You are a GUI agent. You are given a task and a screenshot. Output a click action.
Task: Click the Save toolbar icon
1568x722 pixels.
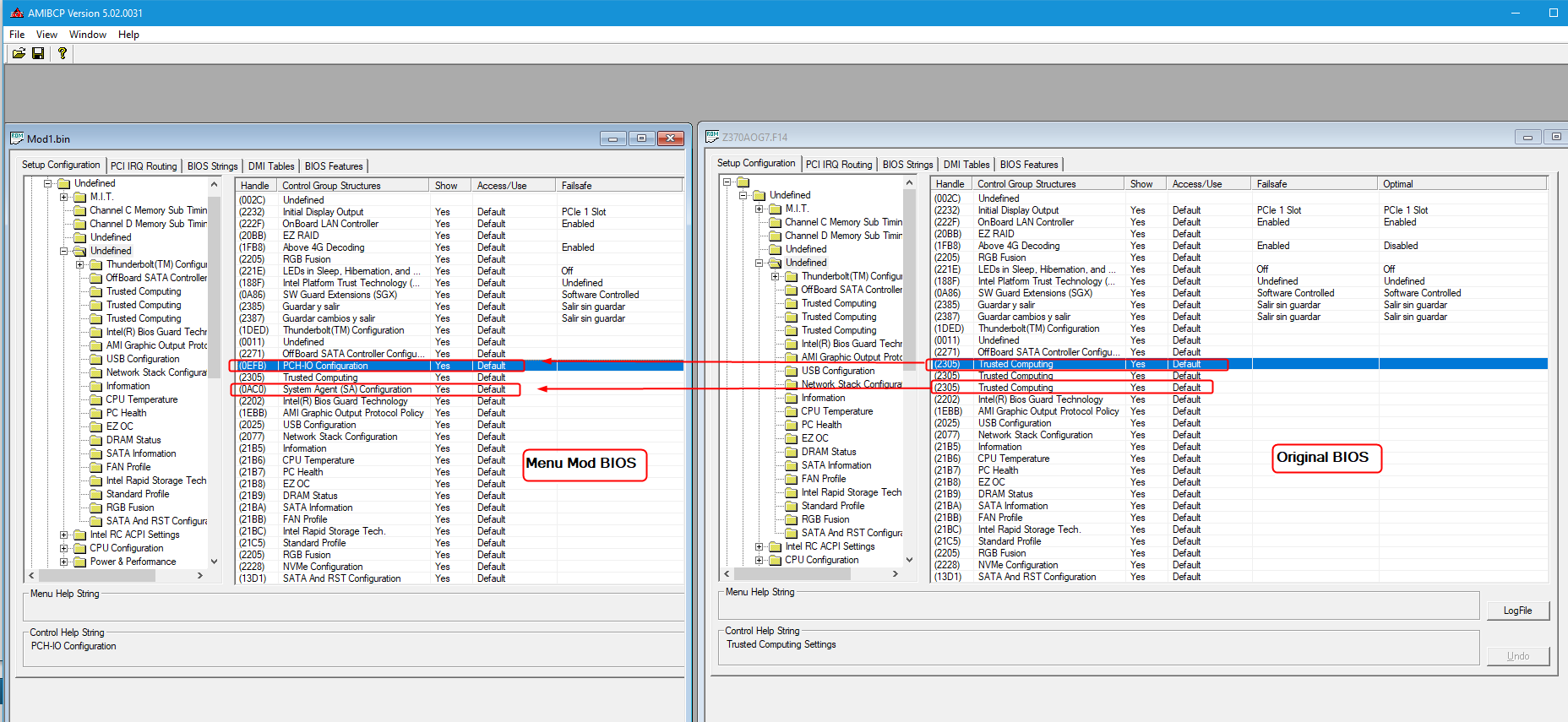click(38, 53)
